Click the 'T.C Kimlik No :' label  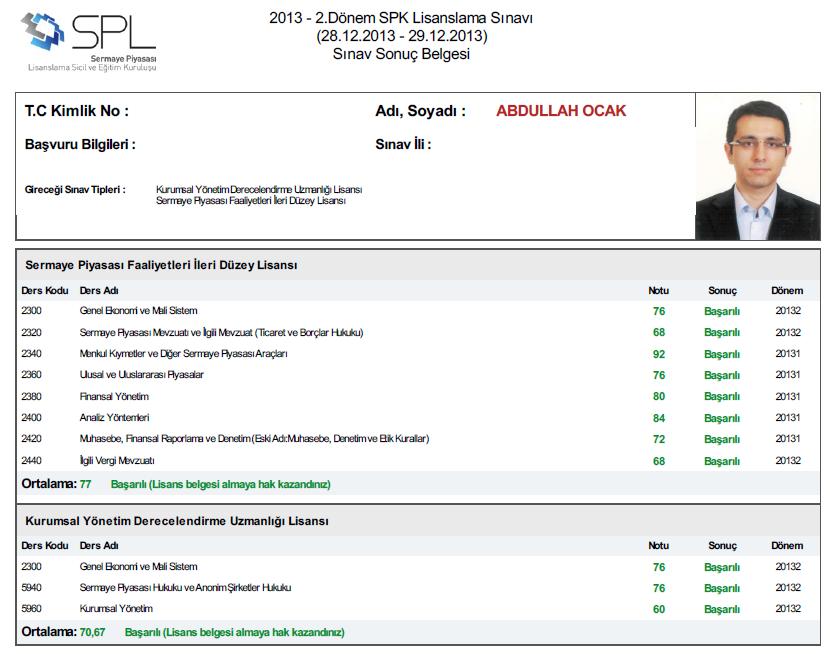tap(77, 111)
